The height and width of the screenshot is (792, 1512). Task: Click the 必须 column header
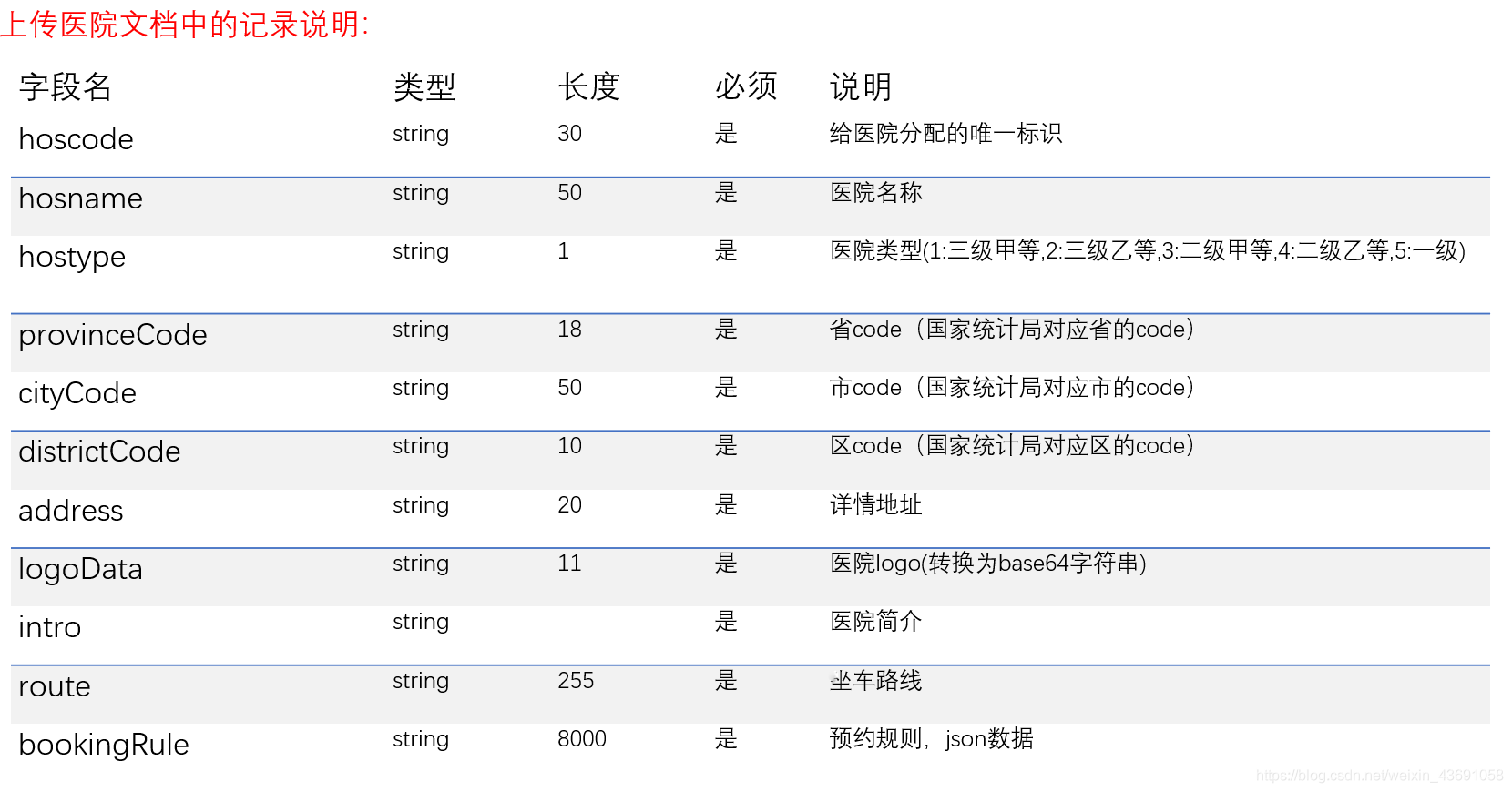745,87
